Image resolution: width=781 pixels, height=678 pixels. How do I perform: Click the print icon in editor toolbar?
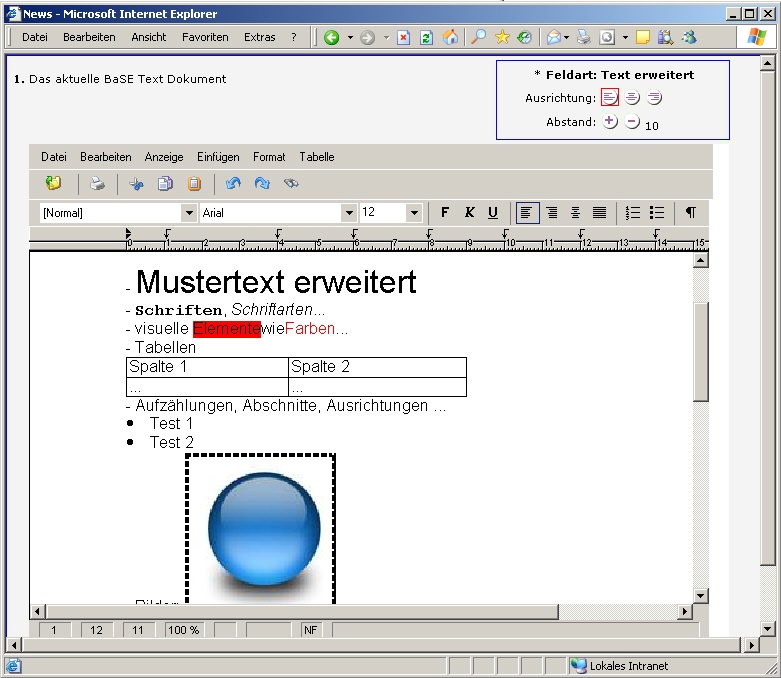point(97,184)
